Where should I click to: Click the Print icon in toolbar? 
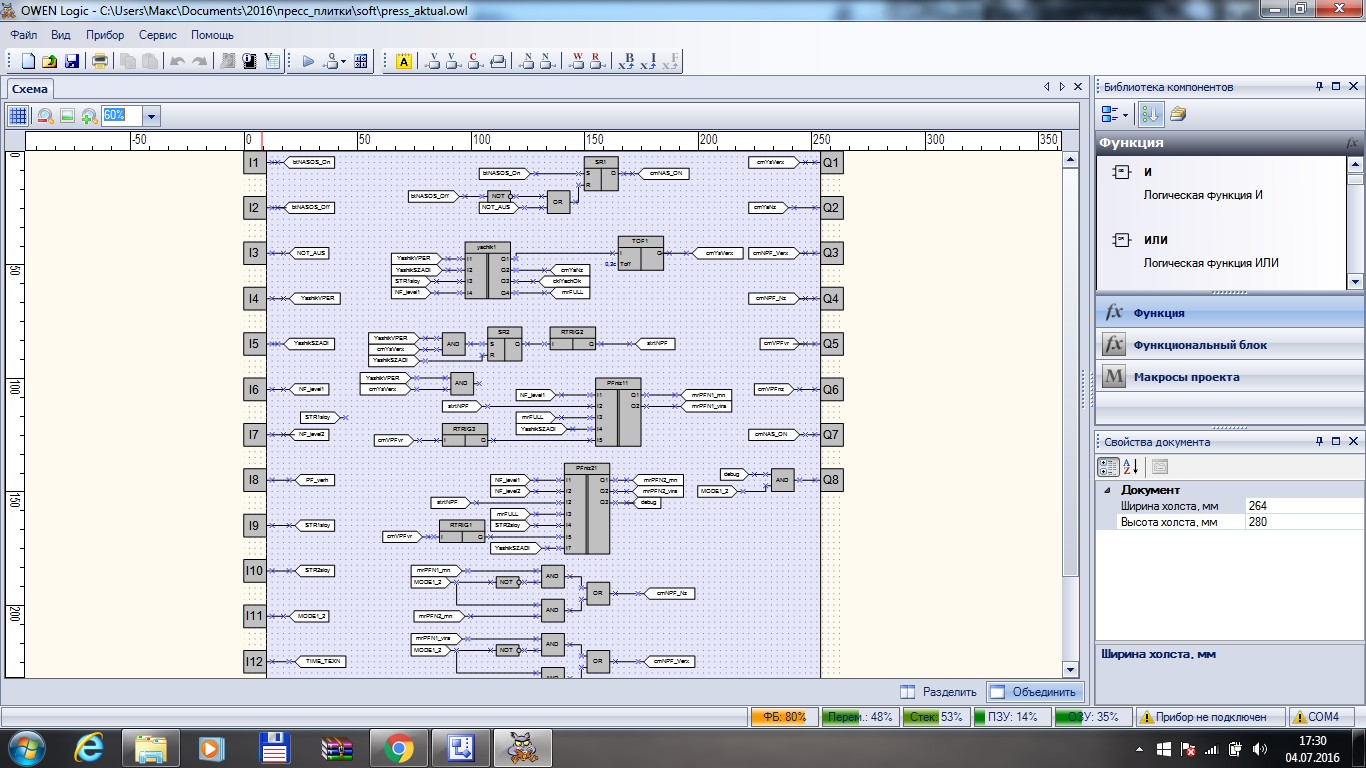coord(100,62)
